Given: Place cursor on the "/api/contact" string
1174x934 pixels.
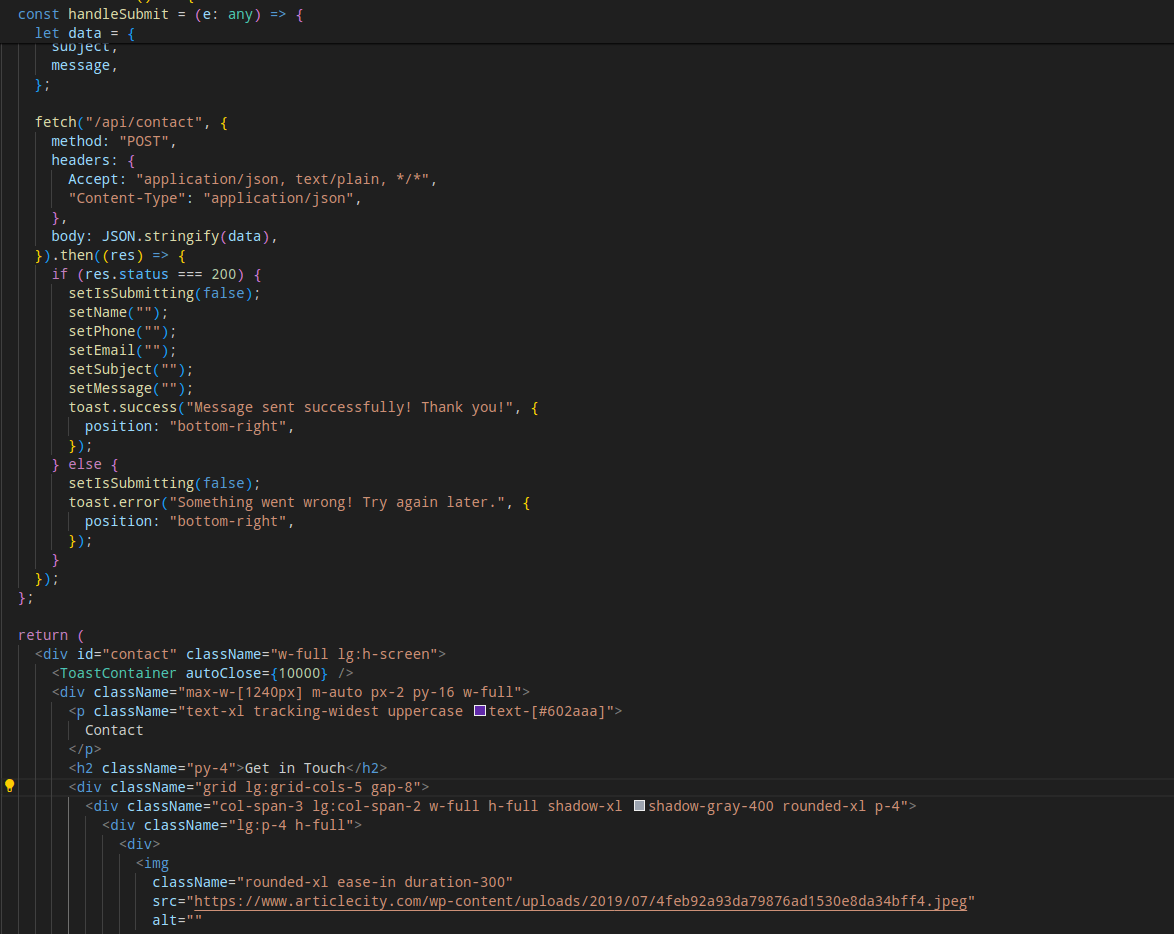Looking at the screenshot, I should click(x=140, y=122).
